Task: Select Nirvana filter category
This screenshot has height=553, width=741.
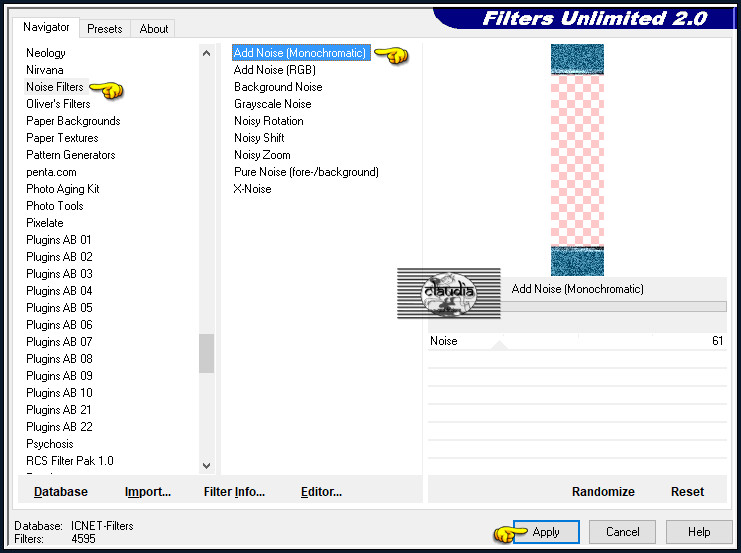Action: [45, 70]
